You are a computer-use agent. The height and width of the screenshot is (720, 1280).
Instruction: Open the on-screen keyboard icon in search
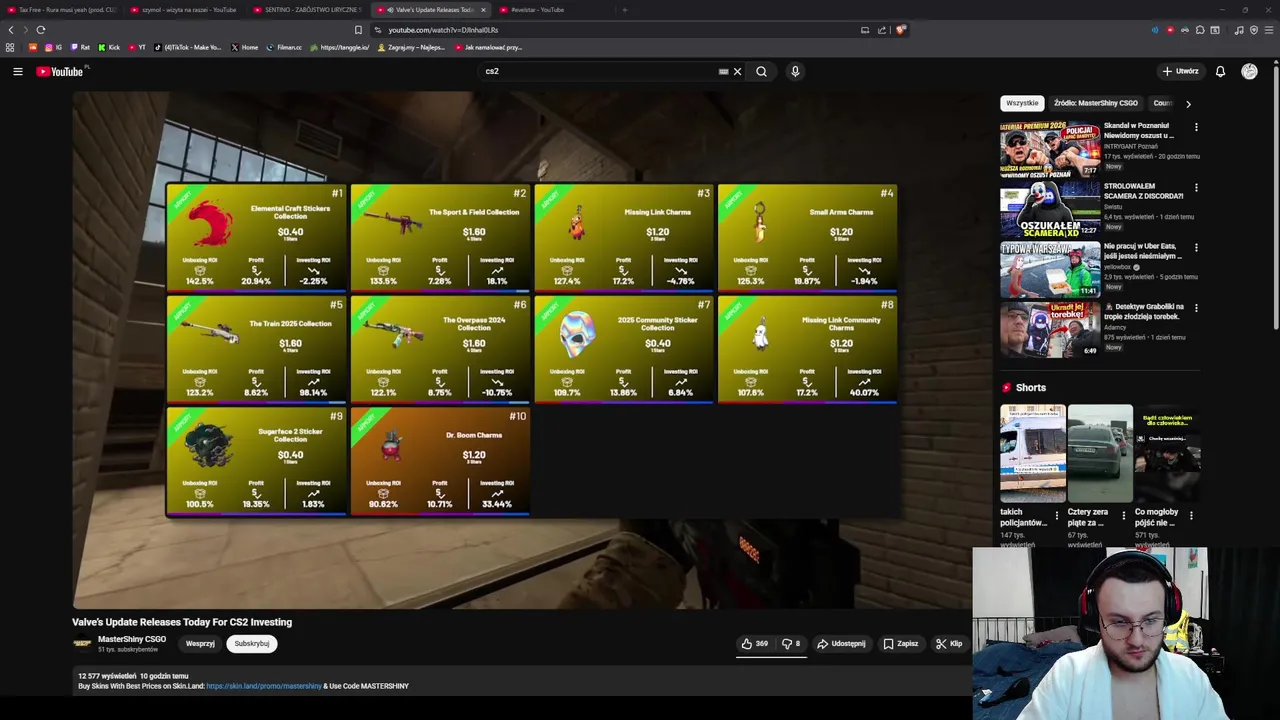[723, 71]
